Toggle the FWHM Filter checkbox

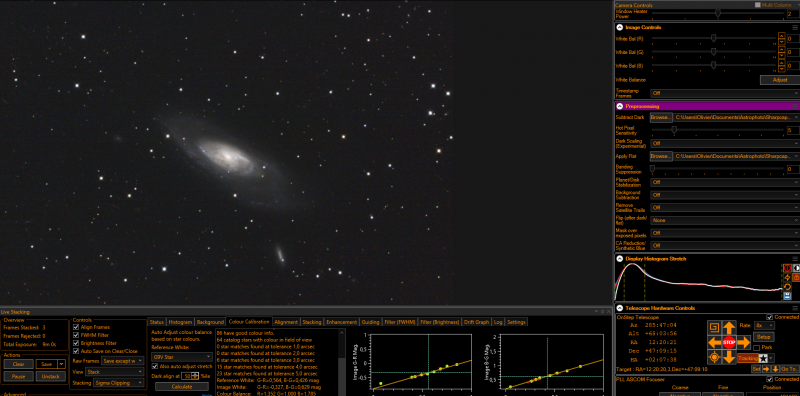point(76,335)
